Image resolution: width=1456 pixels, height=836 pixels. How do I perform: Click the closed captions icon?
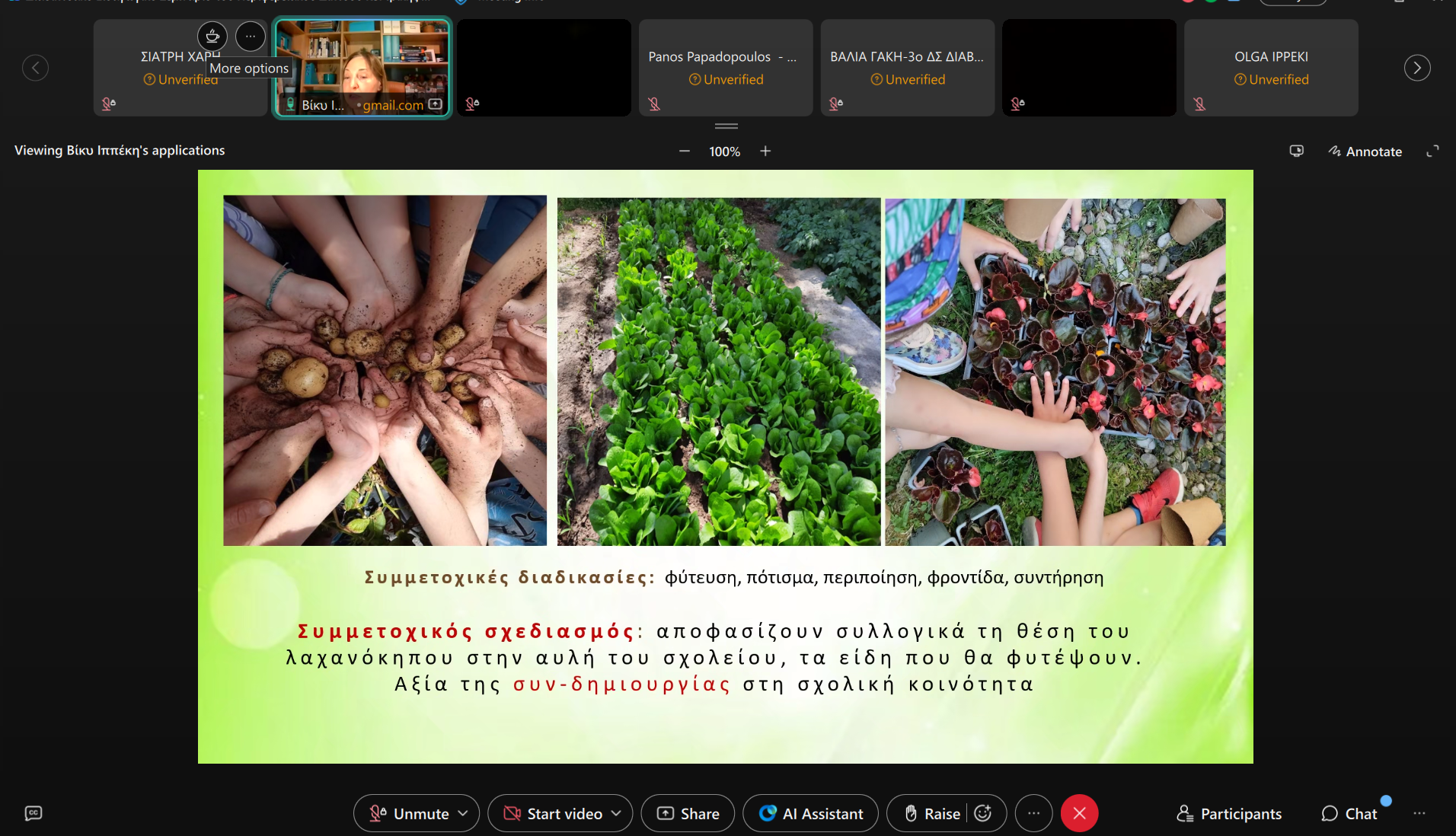point(34,813)
